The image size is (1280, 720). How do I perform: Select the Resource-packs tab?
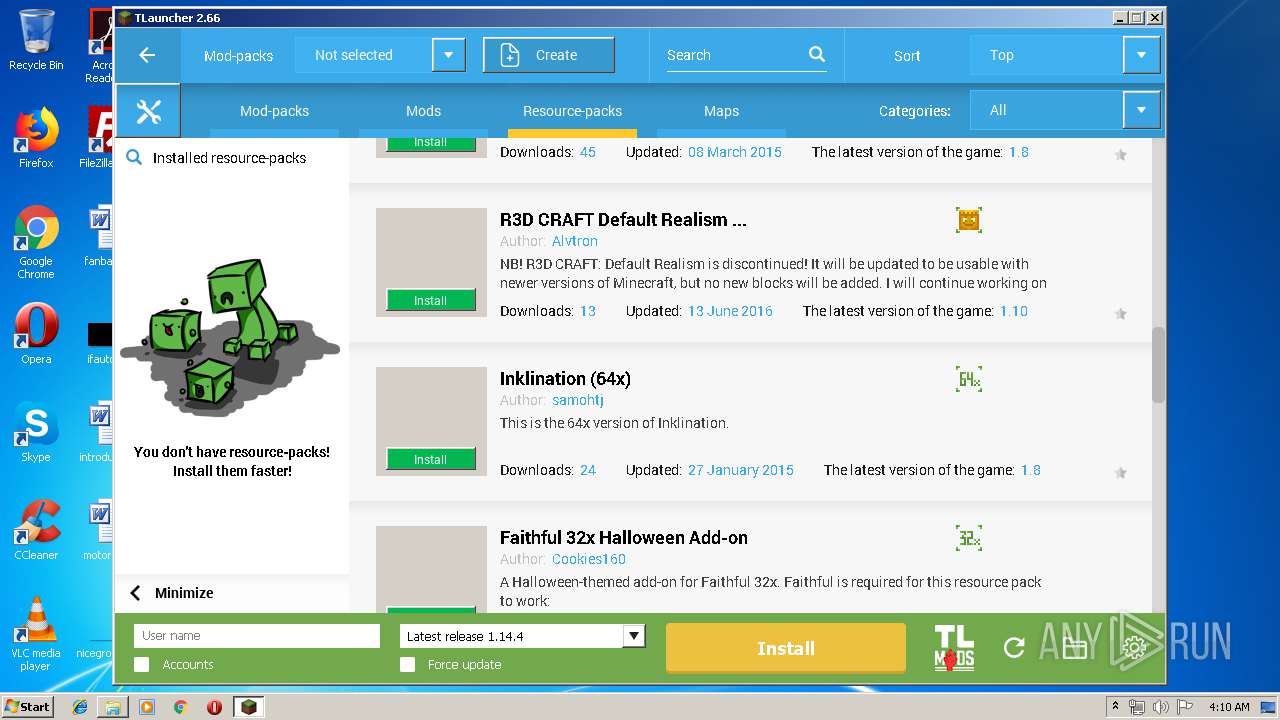pyautogui.click(x=572, y=111)
